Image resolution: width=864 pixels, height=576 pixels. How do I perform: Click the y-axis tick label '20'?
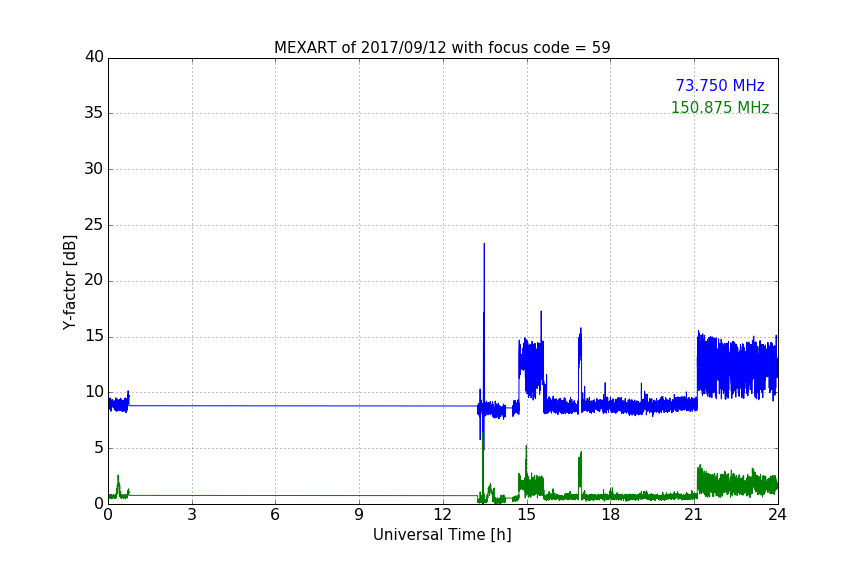94,280
